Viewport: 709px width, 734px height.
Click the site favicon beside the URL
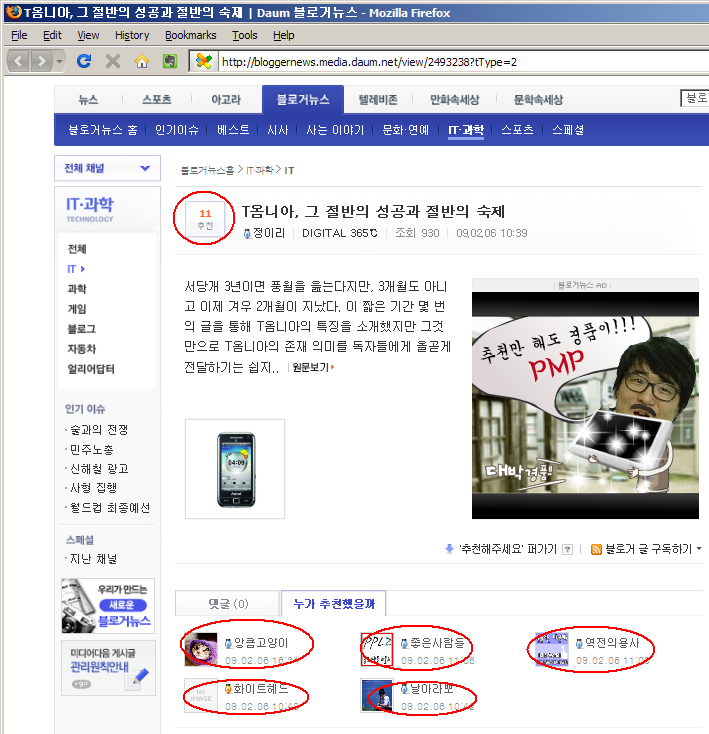pyautogui.click(x=204, y=61)
